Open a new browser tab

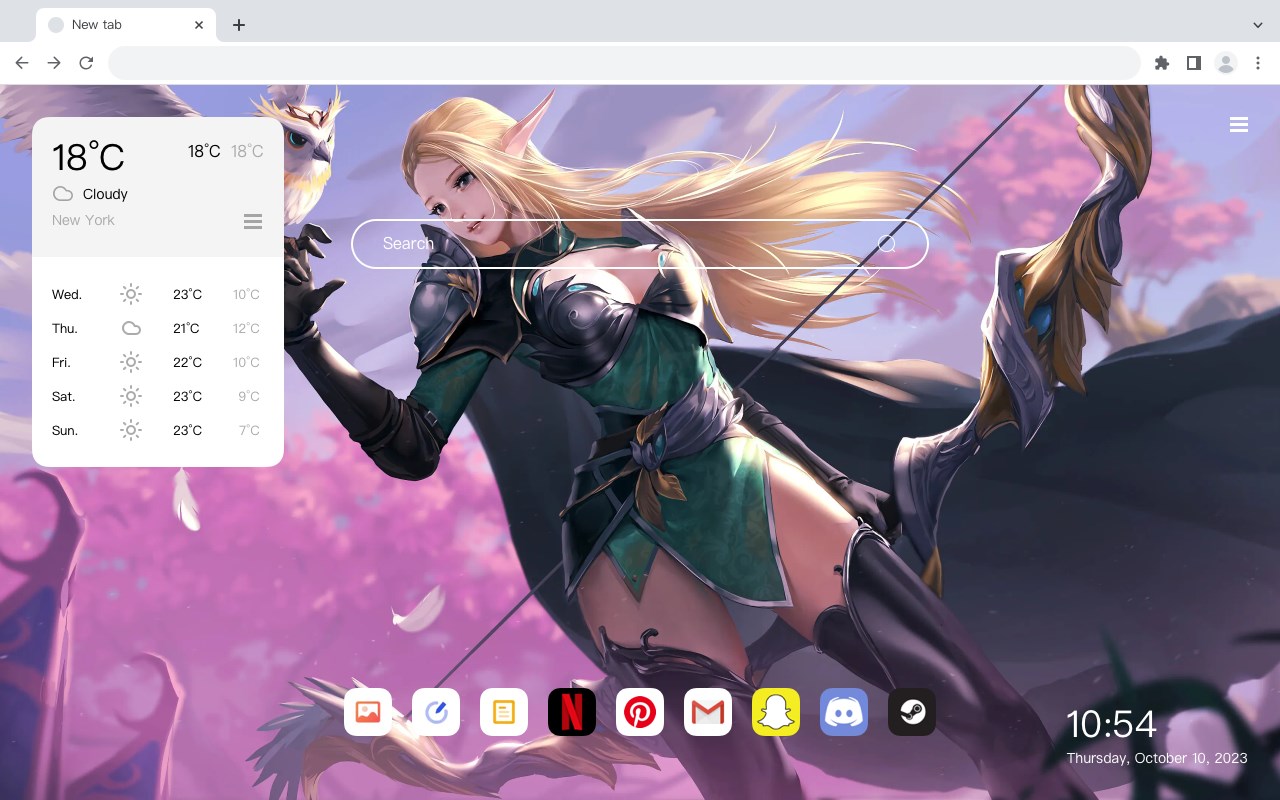(238, 25)
